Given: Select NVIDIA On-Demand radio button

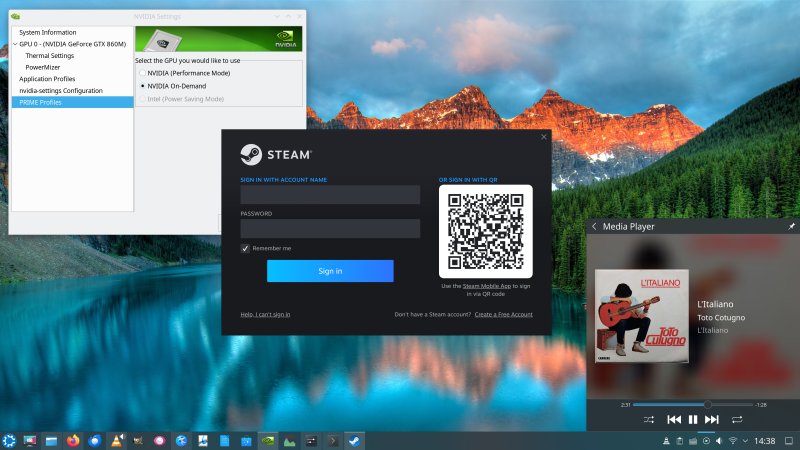Looking at the screenshot, I should (143, 86).
